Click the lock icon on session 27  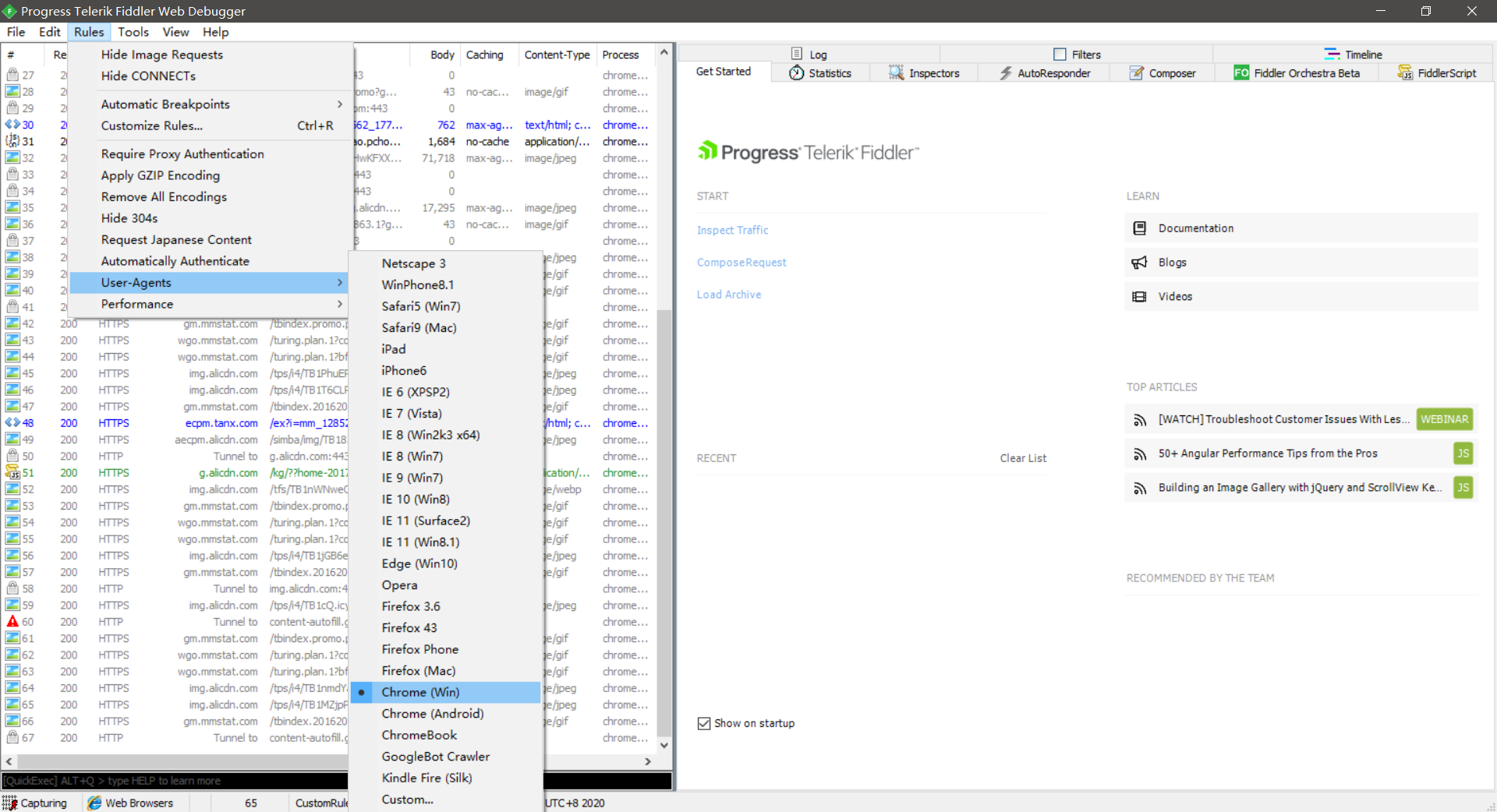click(12, 75)
